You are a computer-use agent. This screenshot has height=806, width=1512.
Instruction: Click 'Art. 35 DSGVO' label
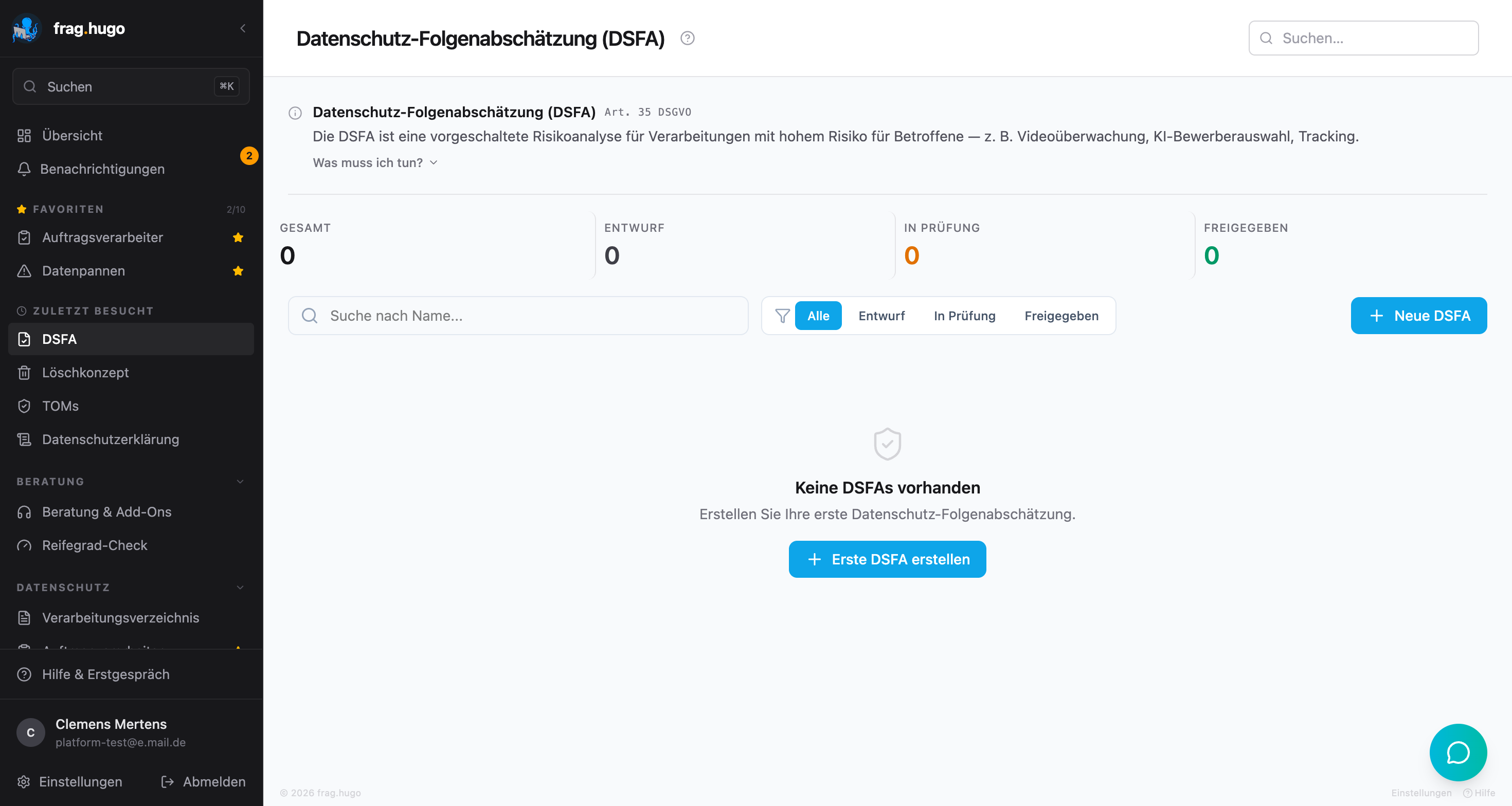pyautogui.click(x=647, y=112)
